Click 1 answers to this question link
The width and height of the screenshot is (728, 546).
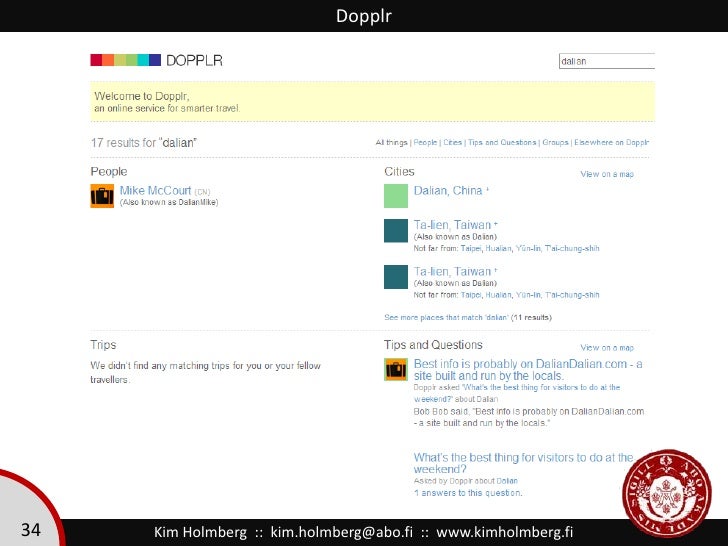[x=468, y=493]
